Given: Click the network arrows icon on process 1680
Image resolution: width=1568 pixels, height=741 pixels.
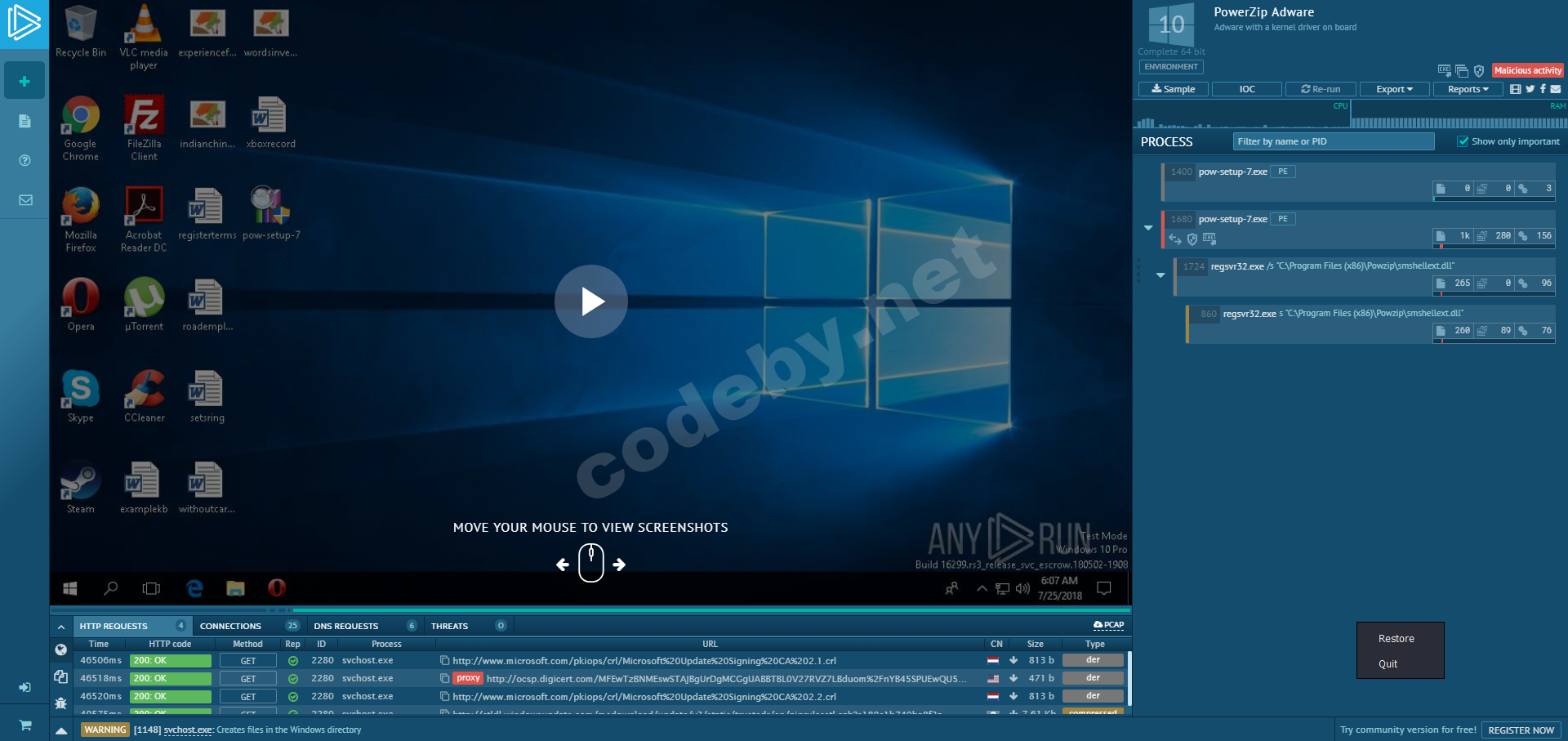Looking at the screenshot, I should click(1175, 239).
